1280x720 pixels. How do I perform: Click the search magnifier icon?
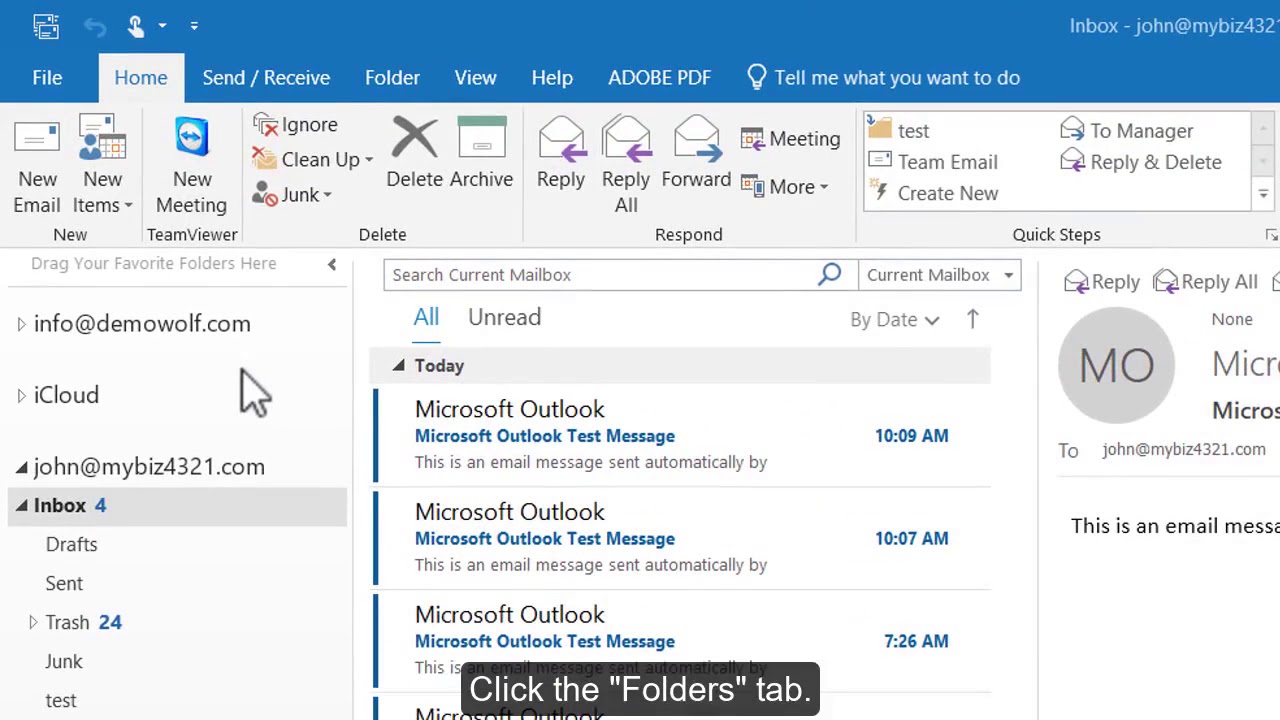coord(829,275)
